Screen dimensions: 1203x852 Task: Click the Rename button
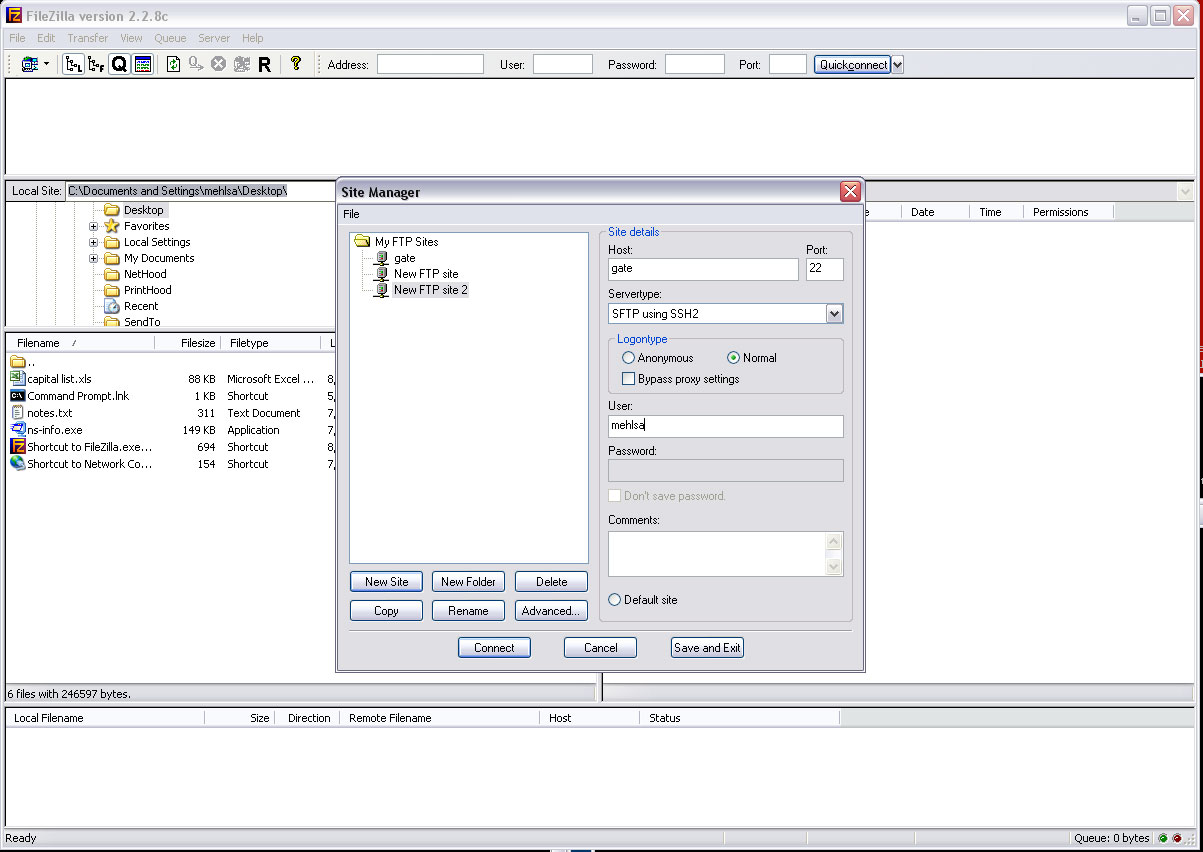coord(468,611)
